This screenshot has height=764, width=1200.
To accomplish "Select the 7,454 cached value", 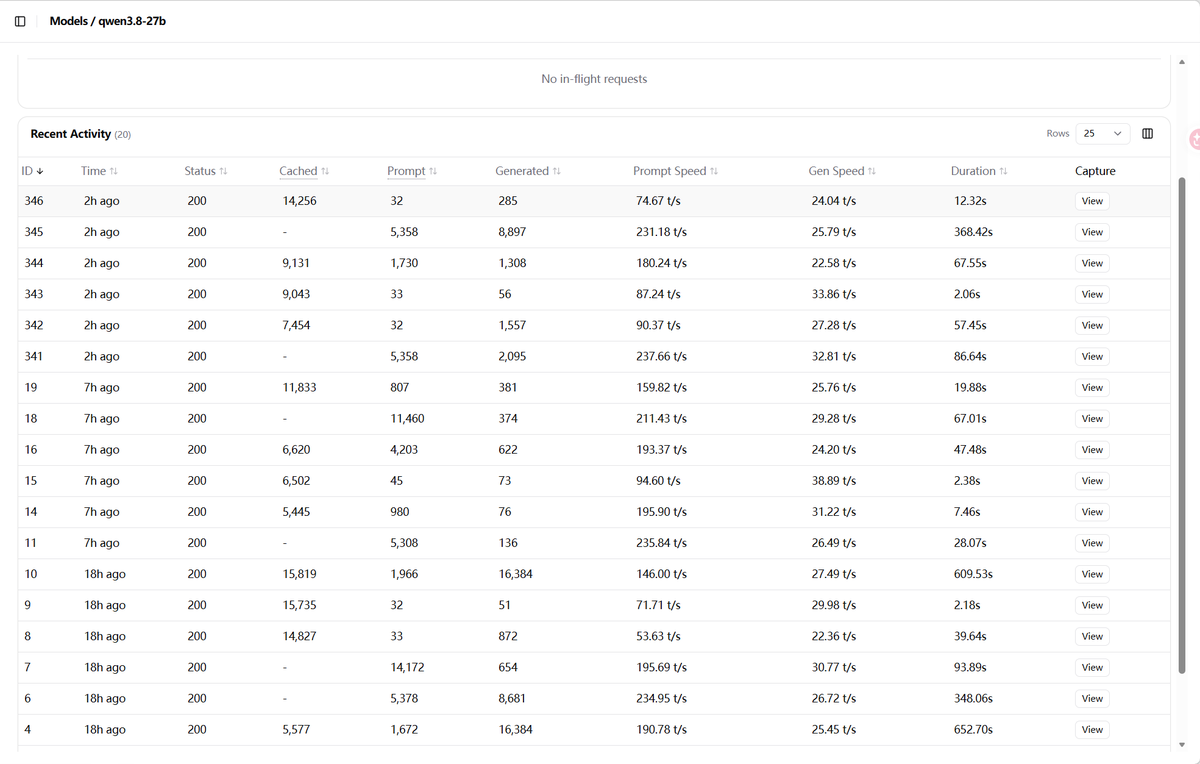I will pyautogui.click(x=297, y=325).
